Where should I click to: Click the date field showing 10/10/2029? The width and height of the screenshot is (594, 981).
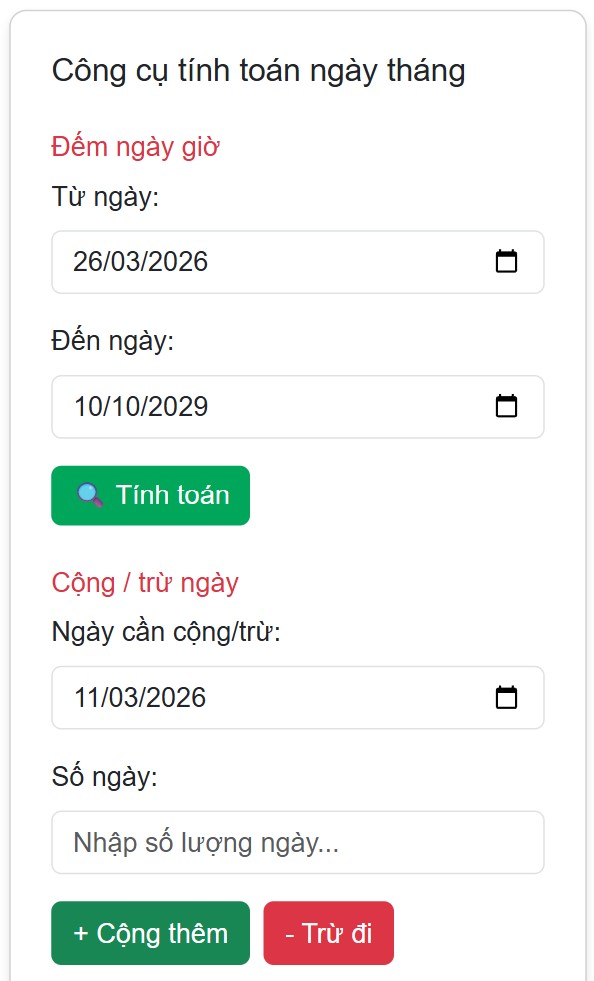[250, 406]
